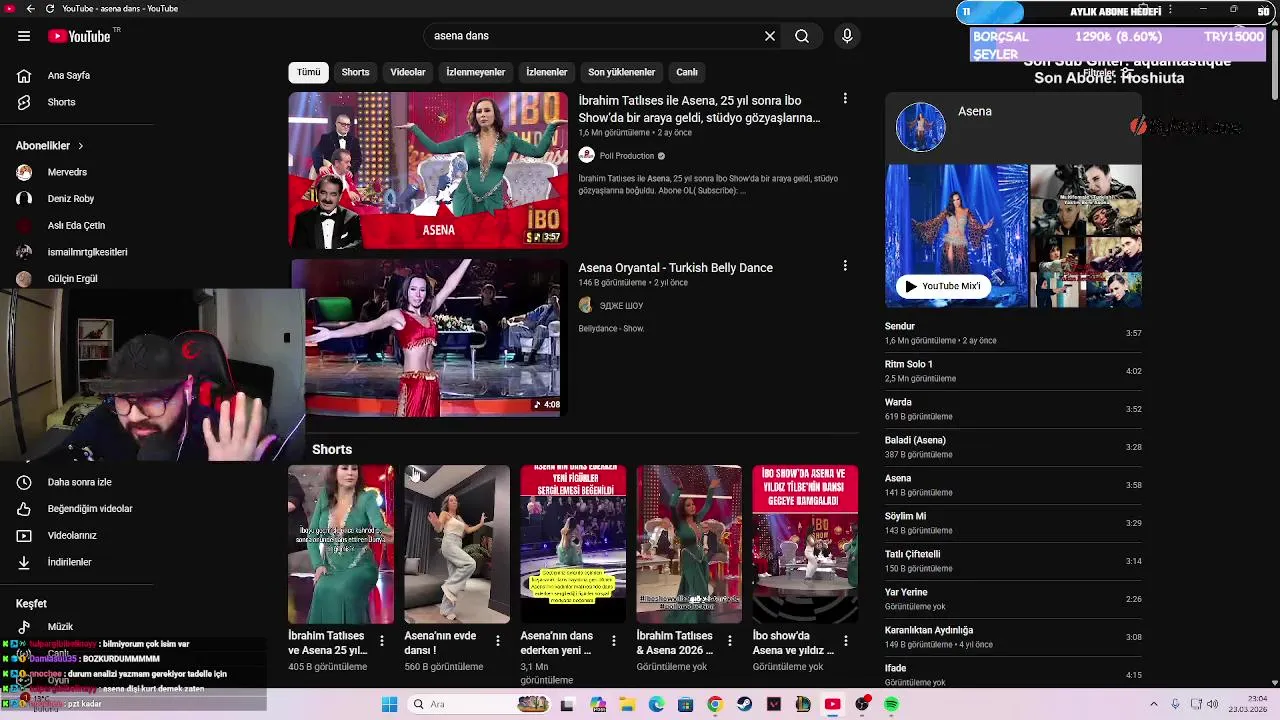1280x720 pixels.
Task: Open Deniz Roby subscription channel
Action: (x=70, y=199)
